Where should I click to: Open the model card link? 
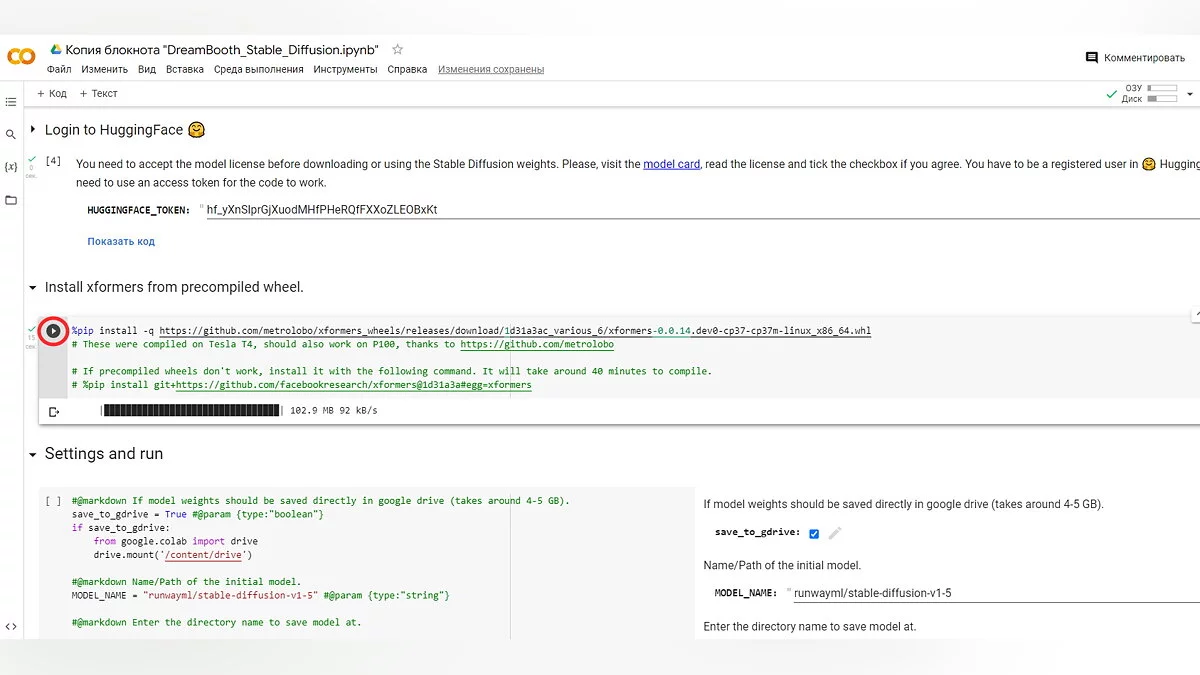(671, 164)
